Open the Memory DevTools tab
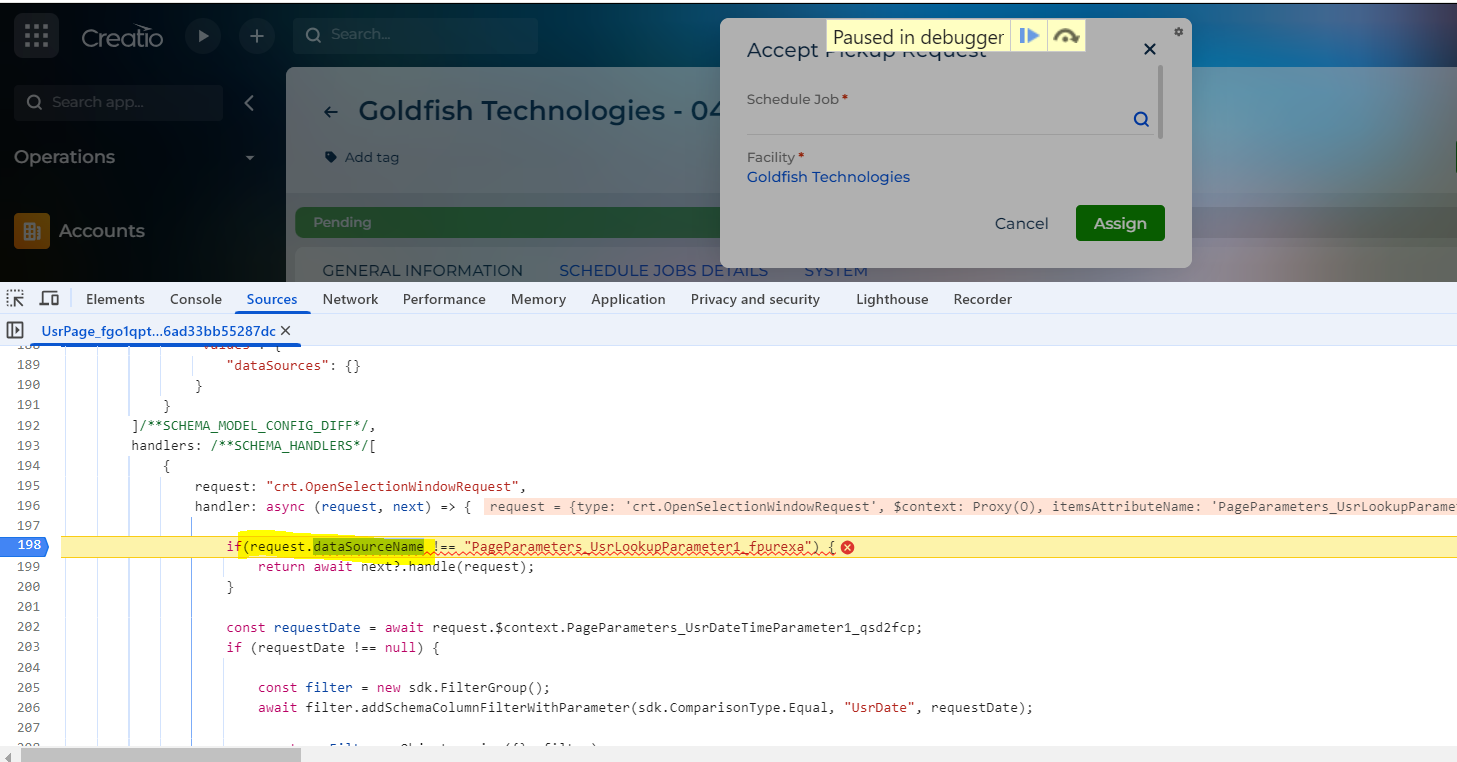 coord(538,299)
